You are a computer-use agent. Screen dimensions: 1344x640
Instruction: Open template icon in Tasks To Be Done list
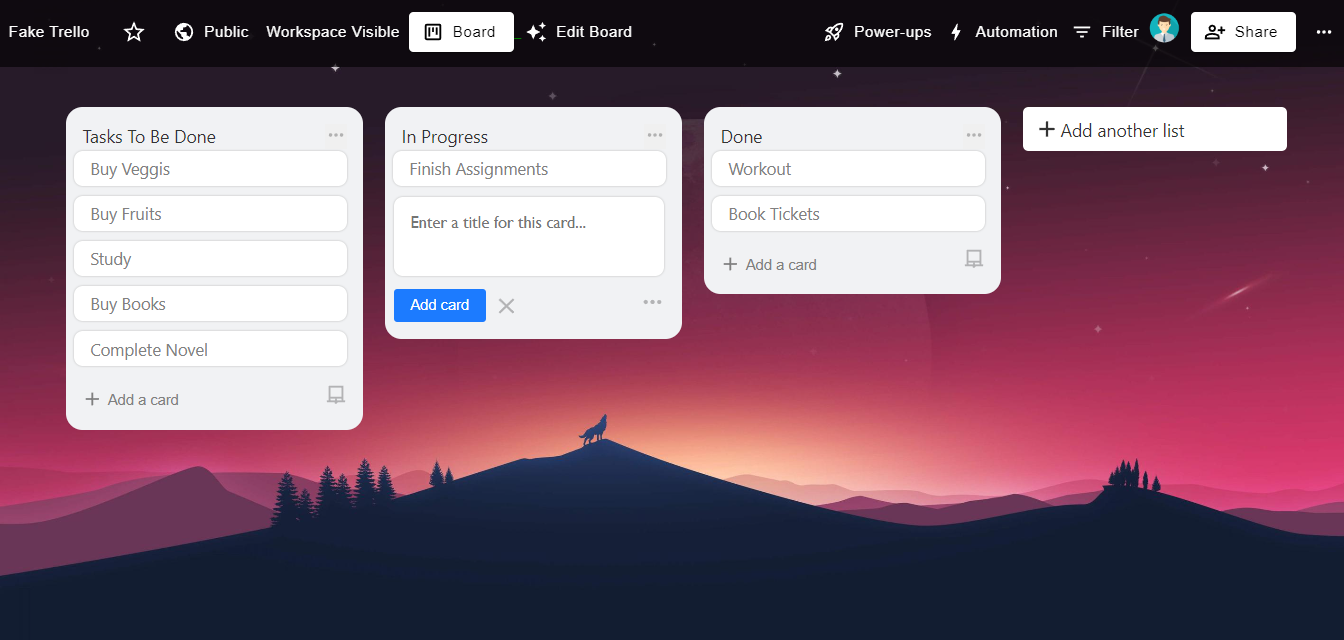click(x=336, y=395)
